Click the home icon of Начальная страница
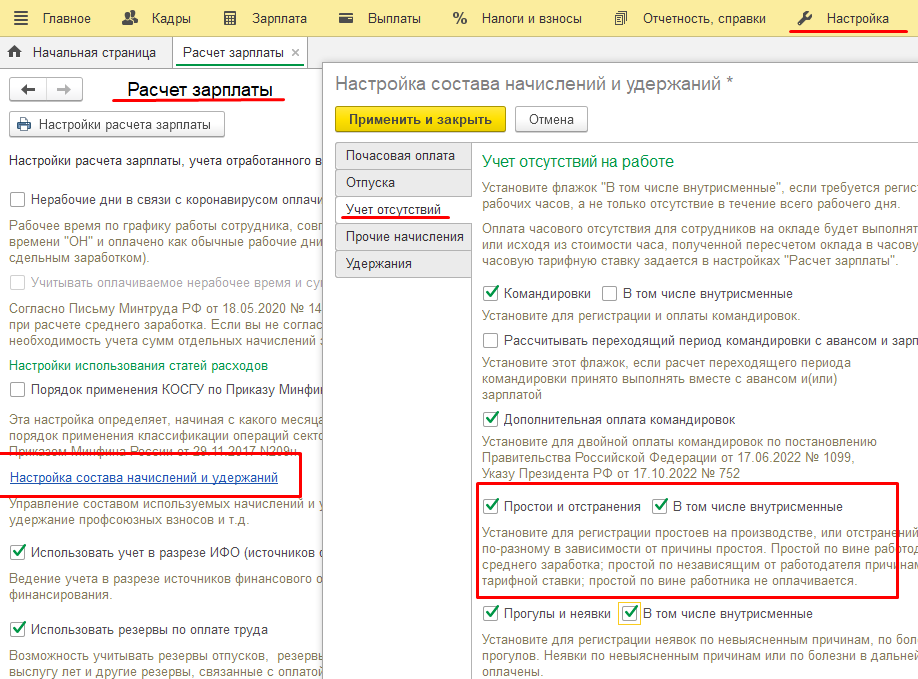 tap(15, 52)
